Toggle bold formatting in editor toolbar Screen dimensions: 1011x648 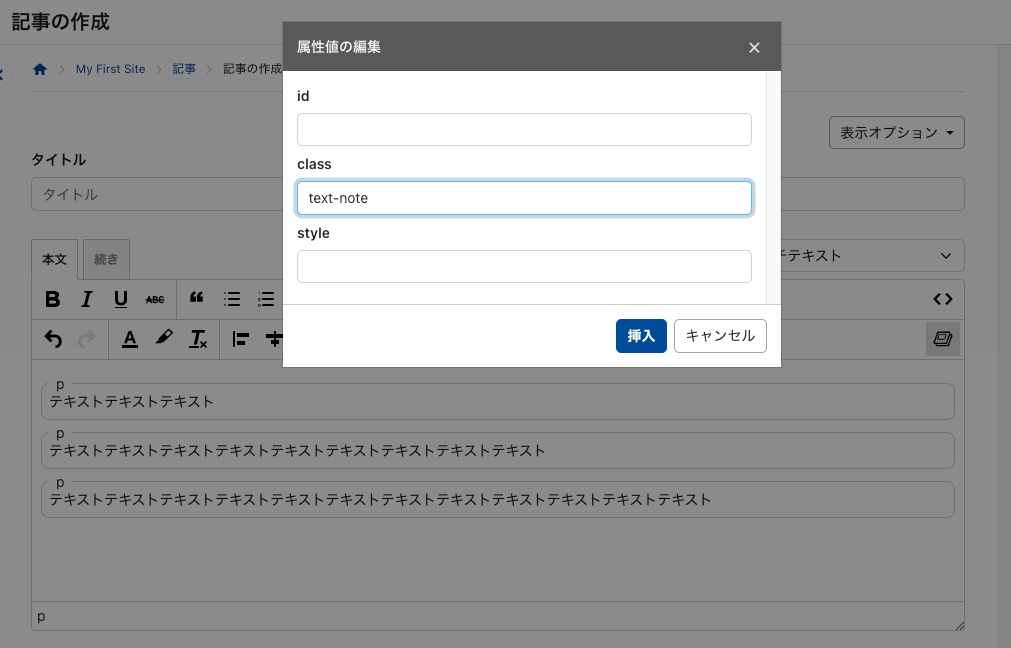52,299
